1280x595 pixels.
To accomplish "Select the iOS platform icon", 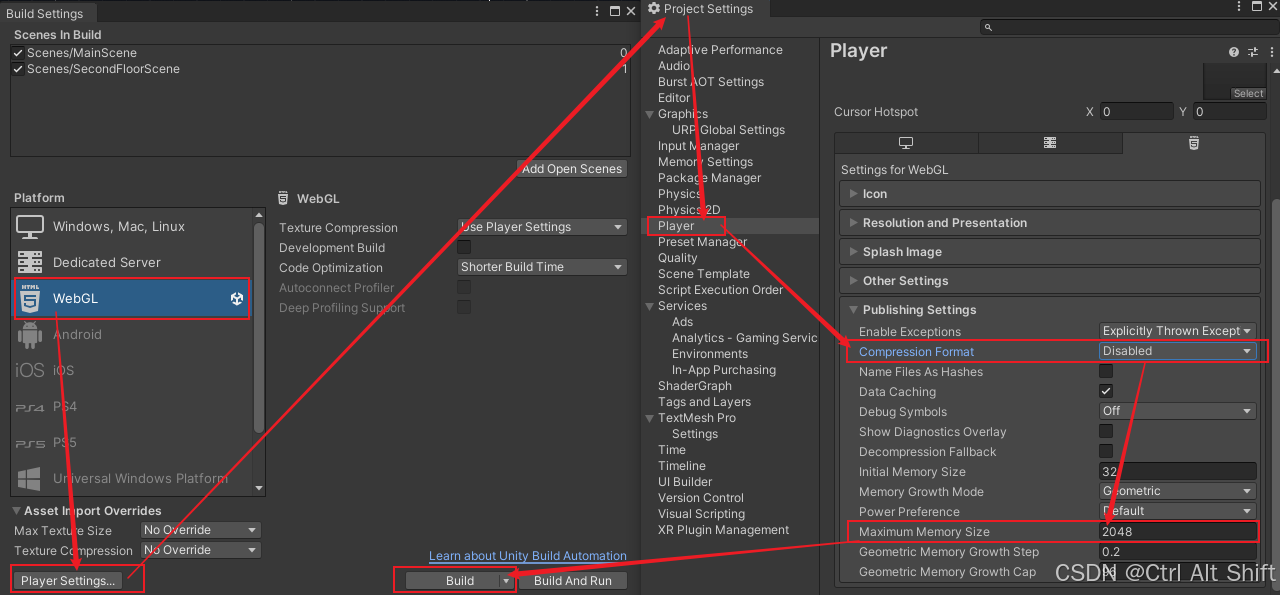I will [x=30, y=371].
